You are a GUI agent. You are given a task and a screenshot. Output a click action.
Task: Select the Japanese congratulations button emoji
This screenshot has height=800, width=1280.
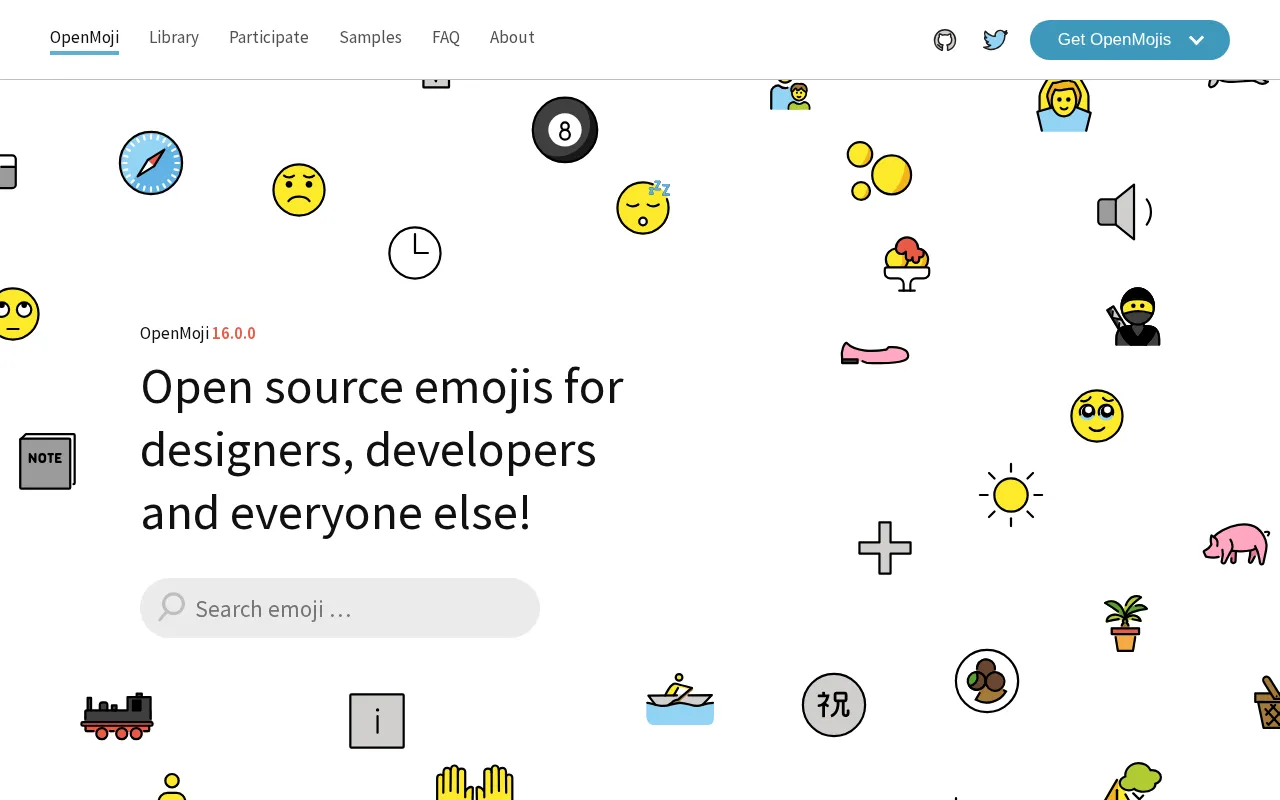pyautogui.click(x=834, y=705)
